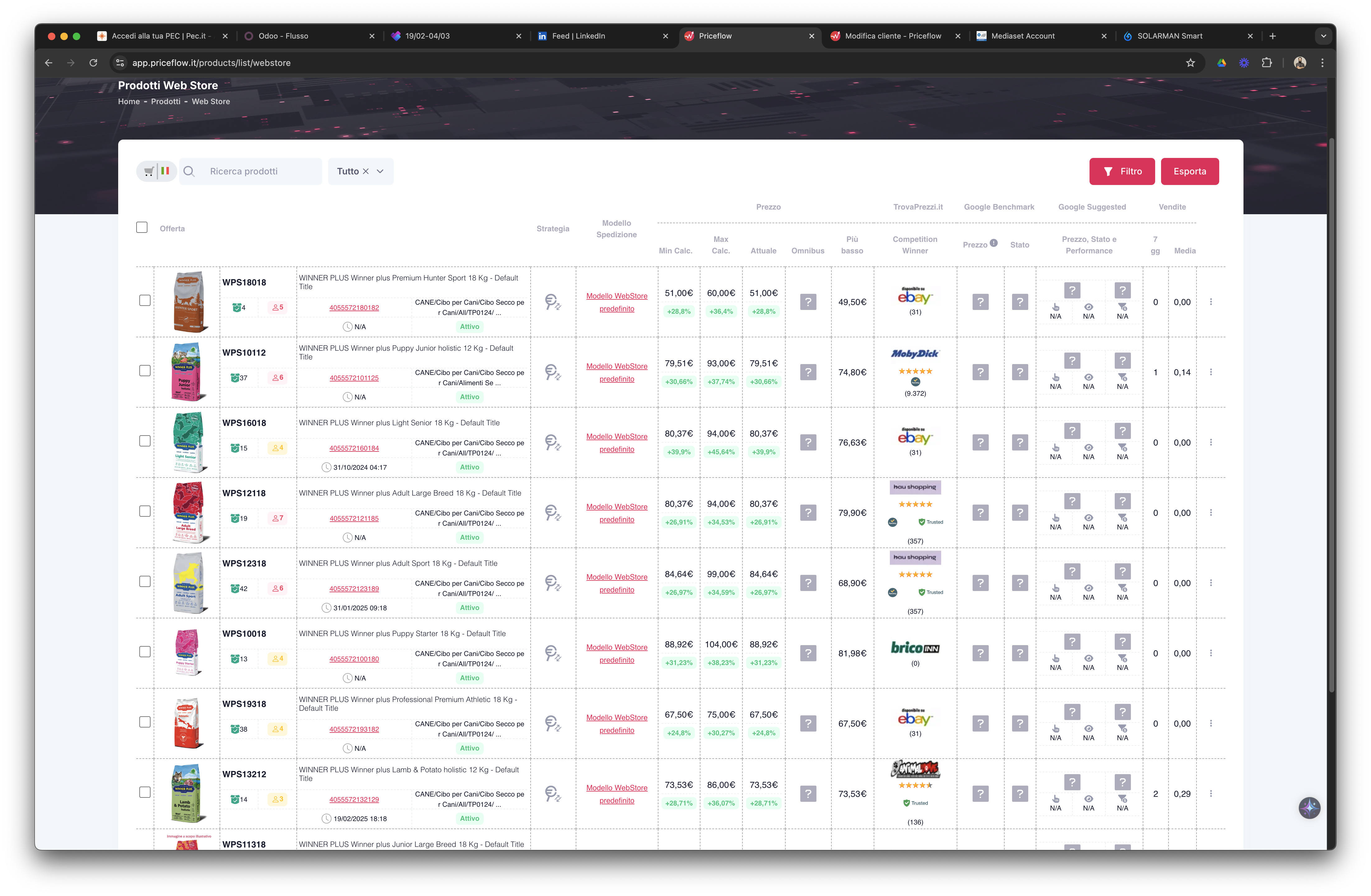Click the floating AI assistant sparkle icon

coord(1309,807)
